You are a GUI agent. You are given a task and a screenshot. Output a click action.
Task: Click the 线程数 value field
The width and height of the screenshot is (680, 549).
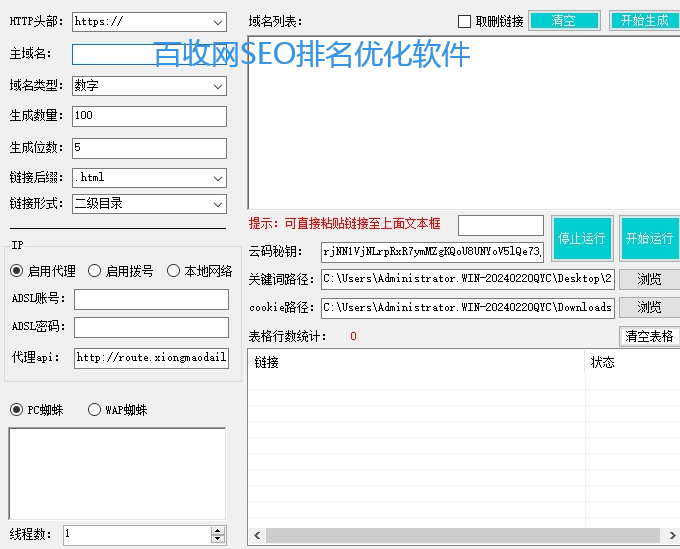137,535
